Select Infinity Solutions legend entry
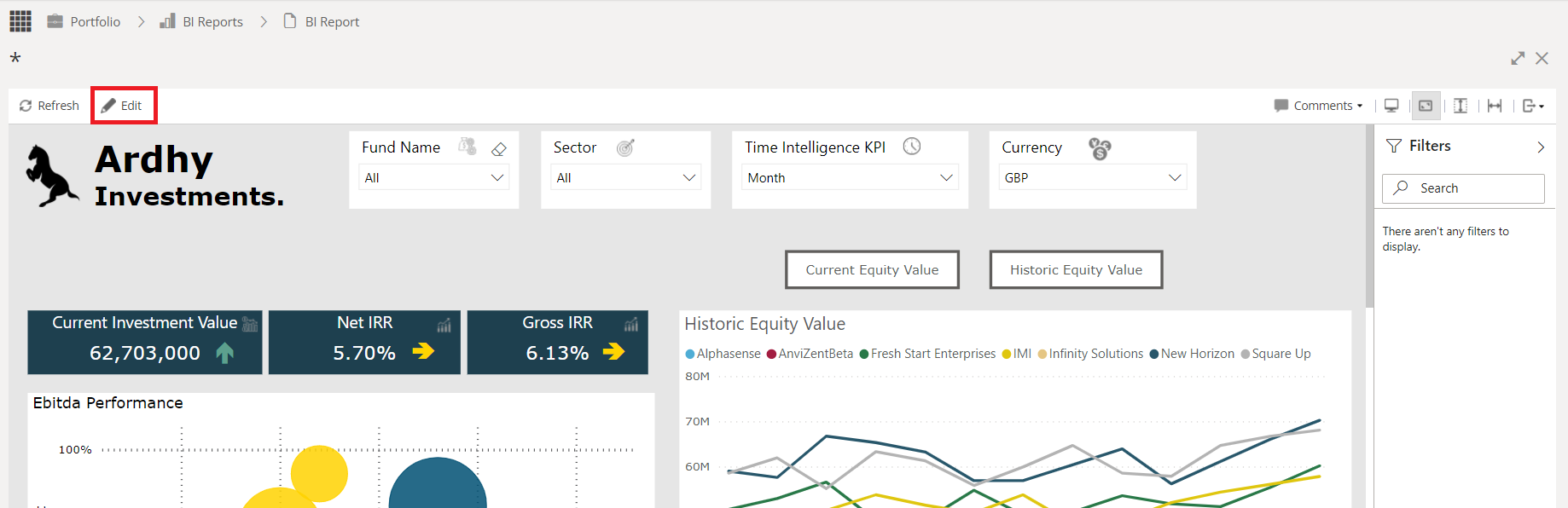This screenshot has width=1568, height=508. tap(1090, 354)
